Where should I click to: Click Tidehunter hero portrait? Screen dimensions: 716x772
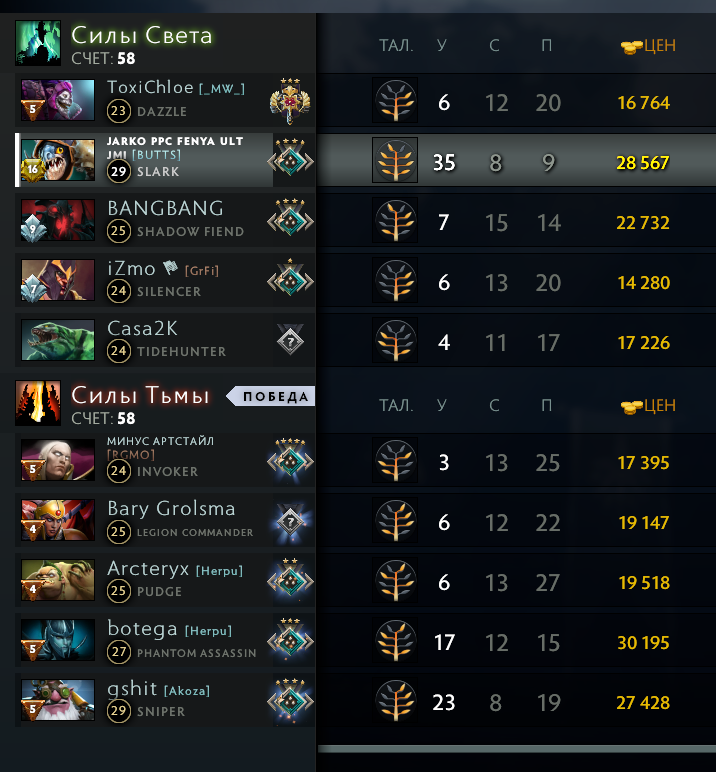pyautogui.click(x=58, y=340)
